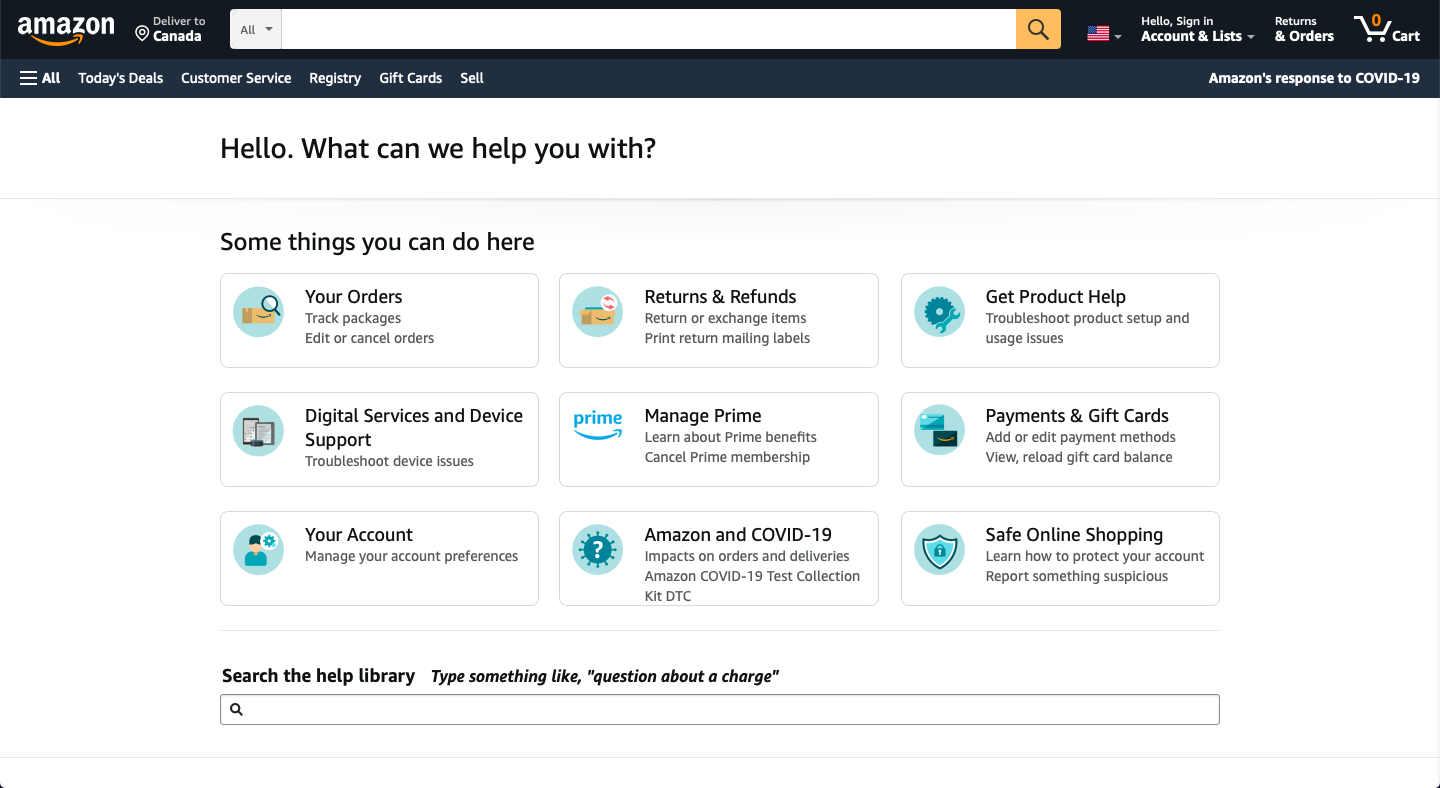1440x788 pixels.
Task: Click "Return or exchange items" text
Action: [x=726, y=318]
